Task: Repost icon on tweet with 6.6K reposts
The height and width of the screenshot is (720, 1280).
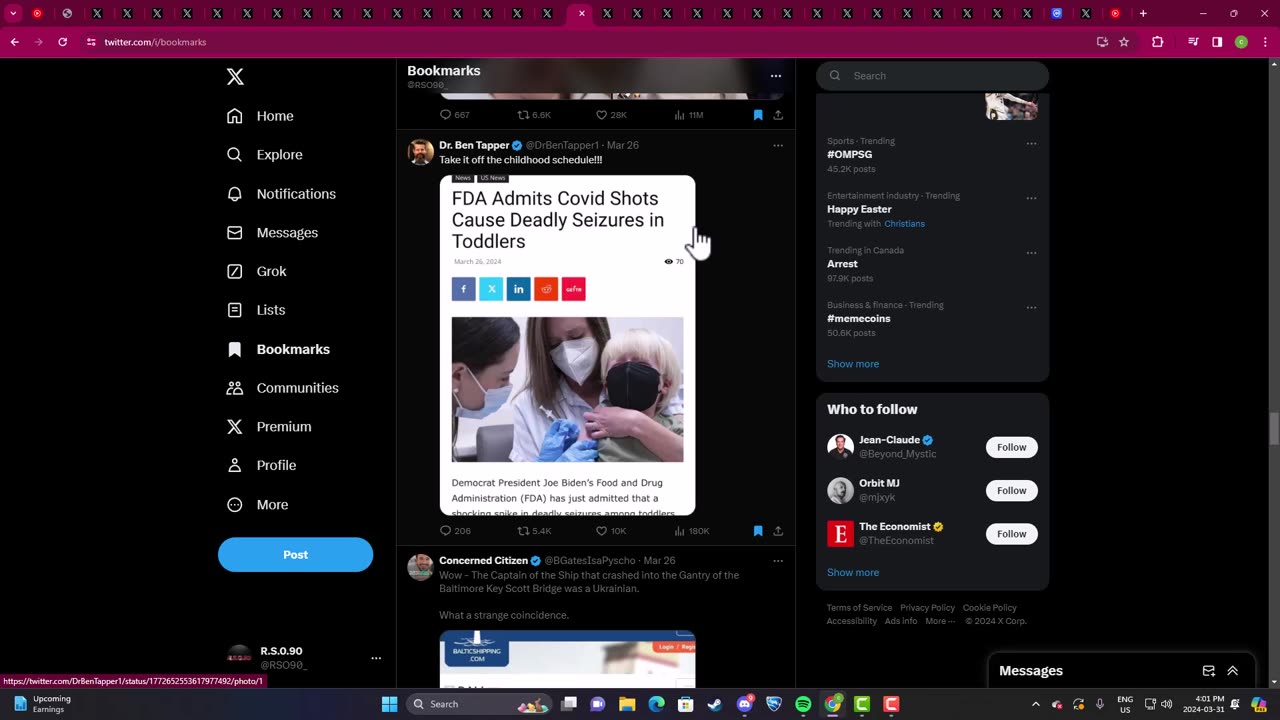Action: pyautogui.click(x=523, y=115)
